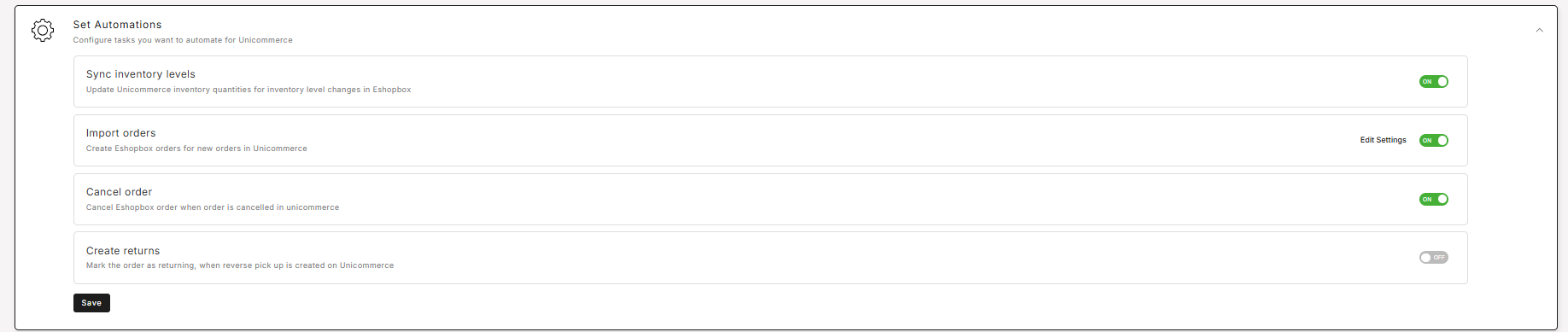Switch off the Cancel order toggle
This screenshot has height=332, width=1568.
[1434, 200]
